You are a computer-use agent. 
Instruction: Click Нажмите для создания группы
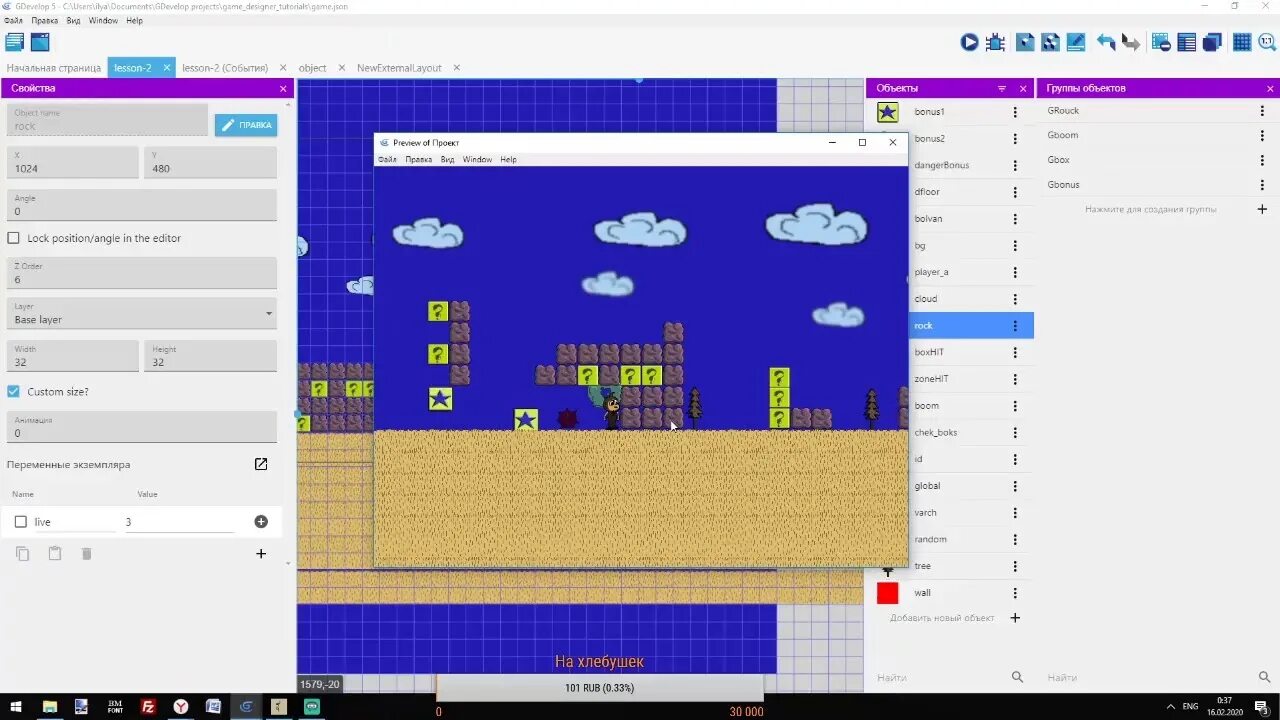(1151, 209)
